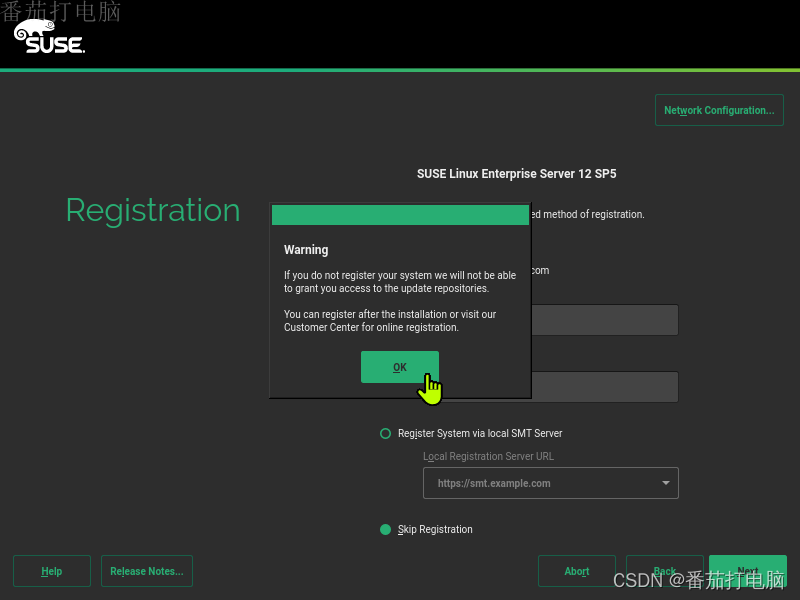
Task: Dismiss the Warning dialog with OK
Action: click(x=399, y=367)
